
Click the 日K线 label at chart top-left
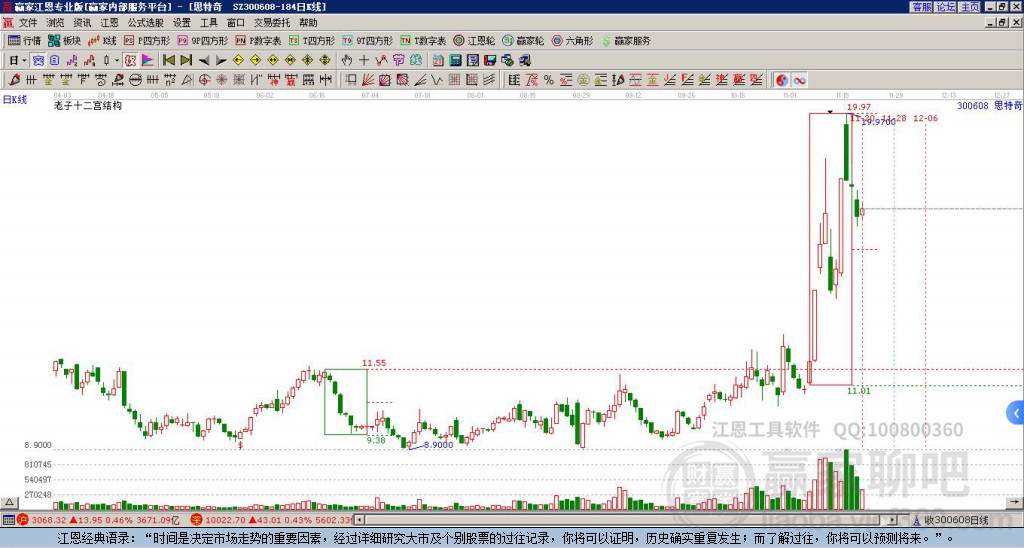[14, 99]
